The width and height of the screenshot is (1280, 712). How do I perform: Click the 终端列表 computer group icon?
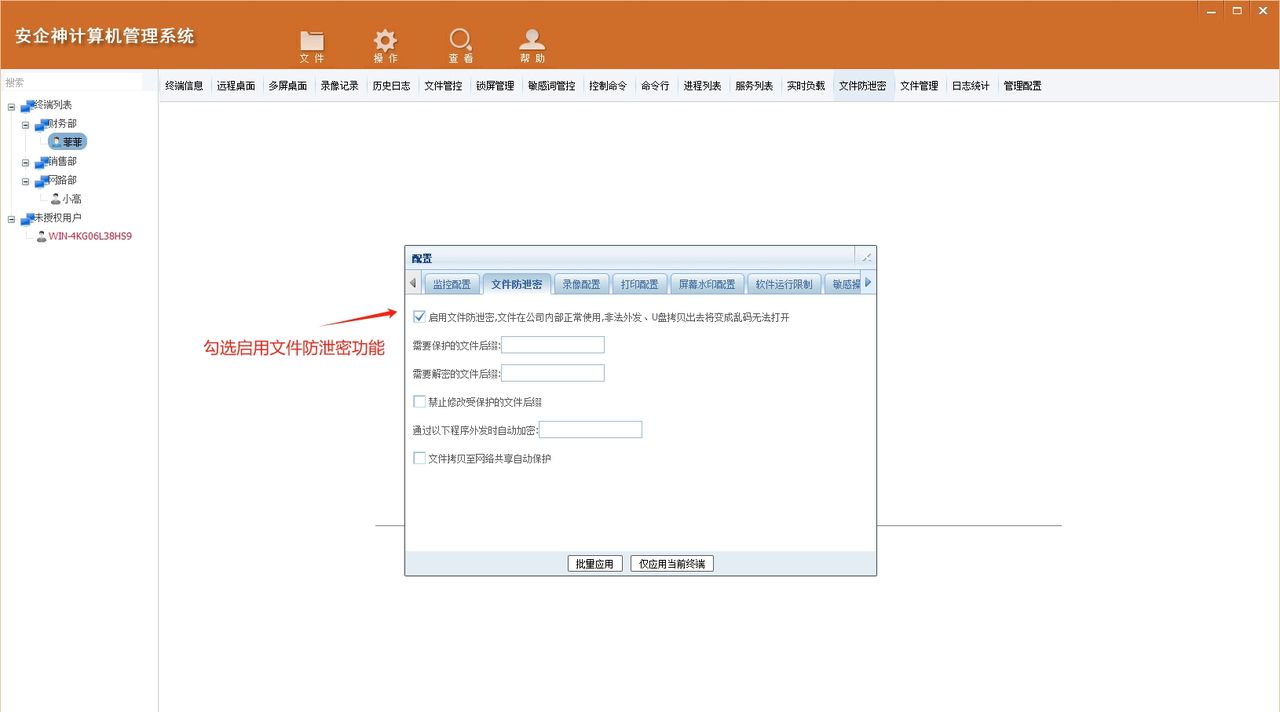tap(26, 106)
